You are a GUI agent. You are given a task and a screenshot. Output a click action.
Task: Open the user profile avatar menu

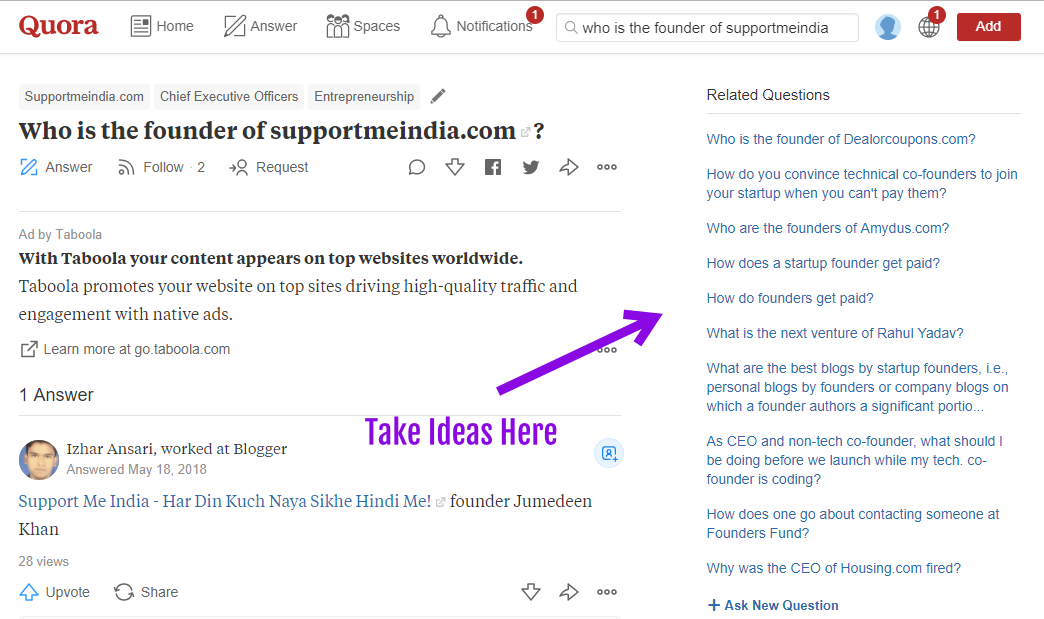tap(888, 27)
